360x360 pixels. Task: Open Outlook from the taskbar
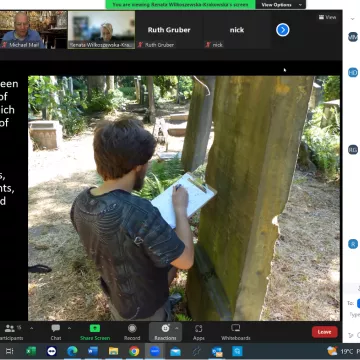coord(217,351)
